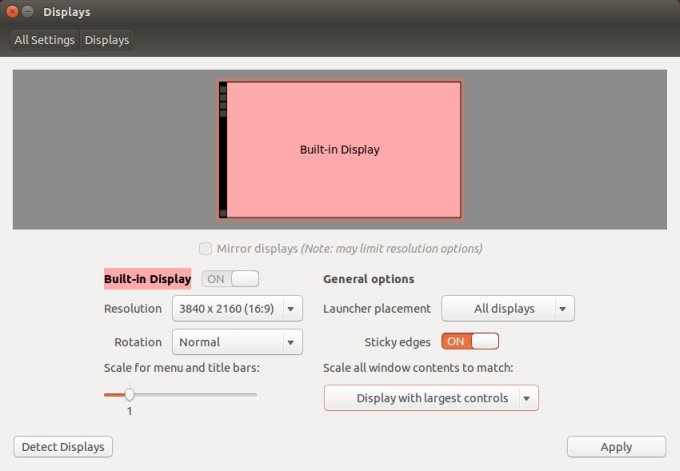This screenshot has height=471, width=680.
Task: Click the Apply button
Action: point(616,447)
